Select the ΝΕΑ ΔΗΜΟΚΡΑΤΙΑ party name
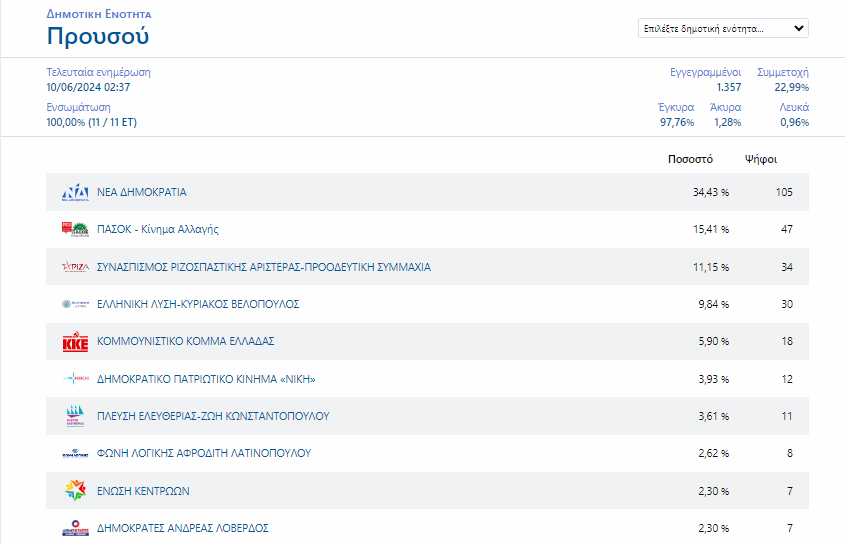The image size is (845, 544). click(x=142, y=192)
